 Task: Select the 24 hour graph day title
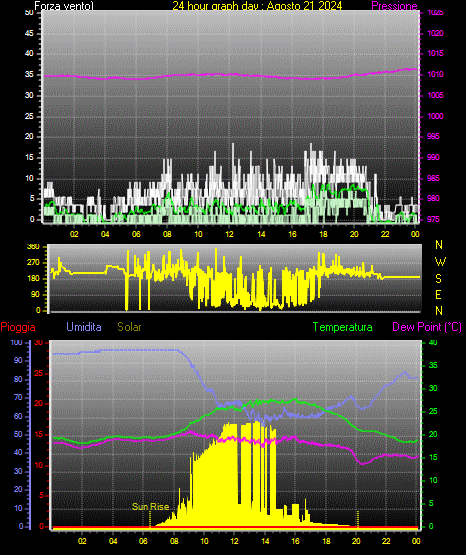(257, 6)
